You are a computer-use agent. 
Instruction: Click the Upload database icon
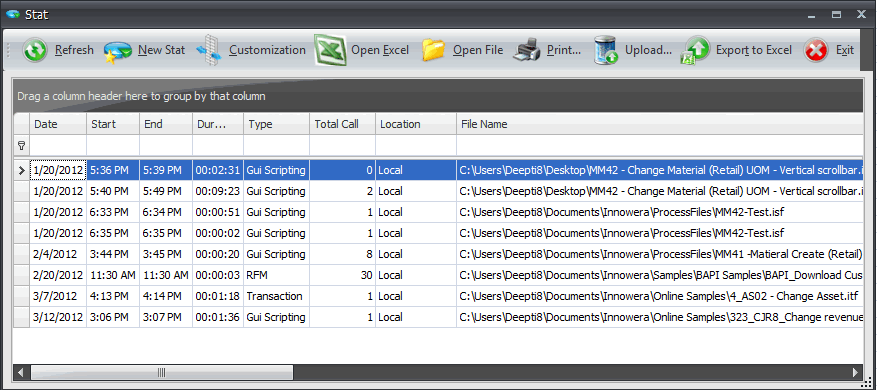pos(605,50)
